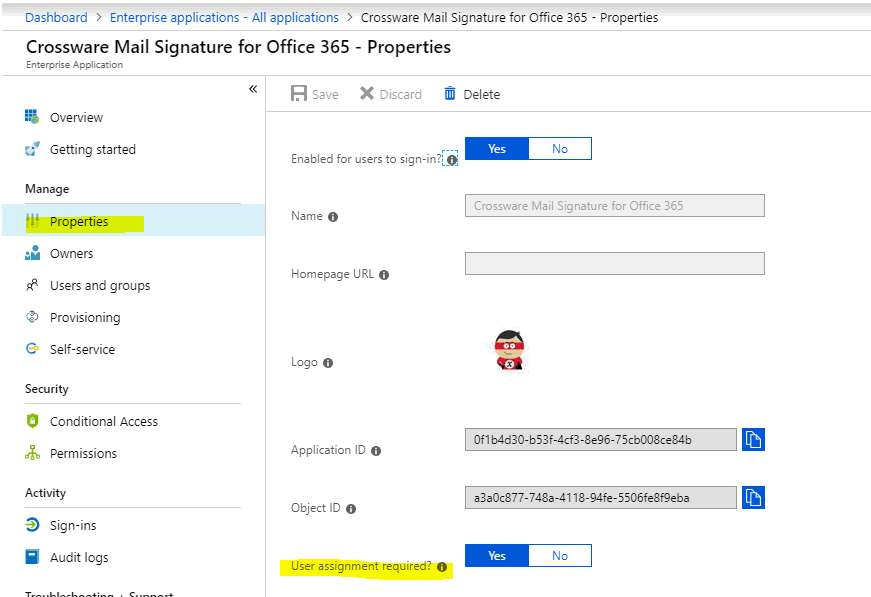Set User assignment required to No
The image size is (871, 597).
560,555
